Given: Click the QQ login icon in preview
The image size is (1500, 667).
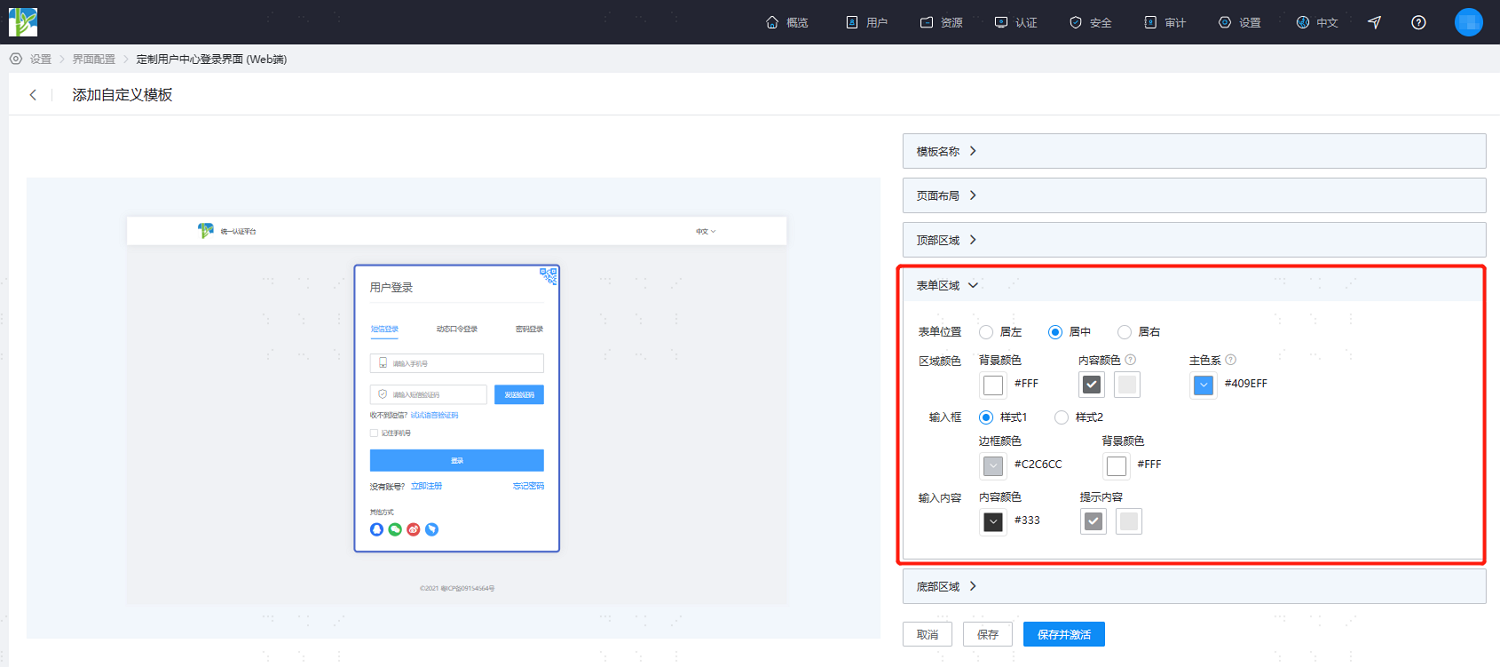Looking at the screenshot, I should point(377,529).
